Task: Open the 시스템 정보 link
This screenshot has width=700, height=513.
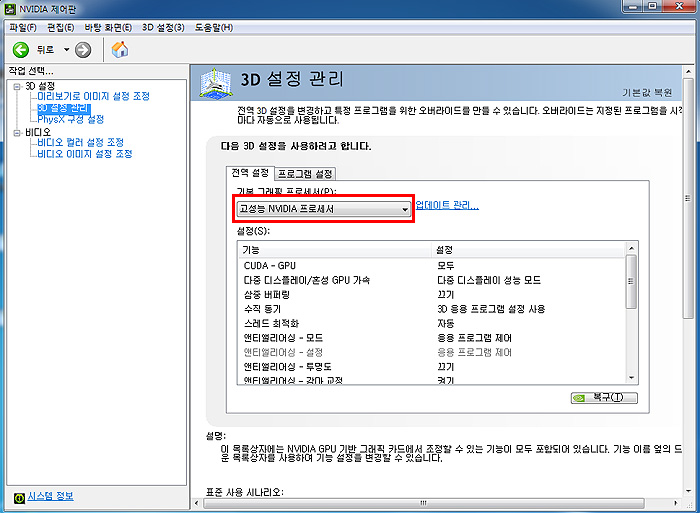Action: [x=50, y=496]
